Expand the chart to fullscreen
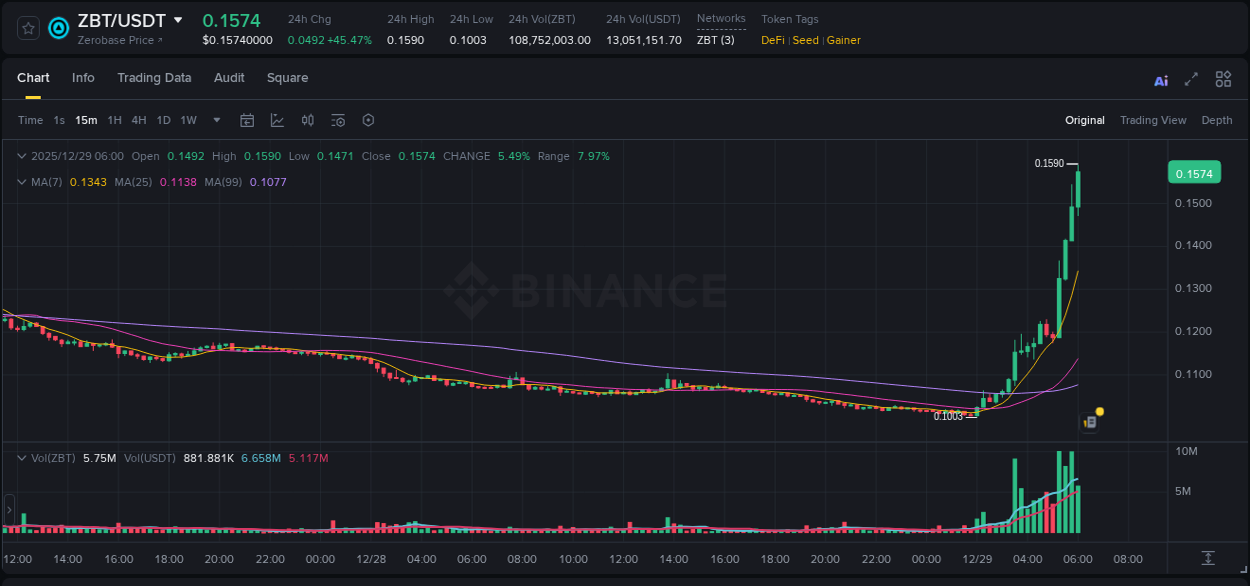Viewport: 1250px width, 586px height. pos(1191,79)
